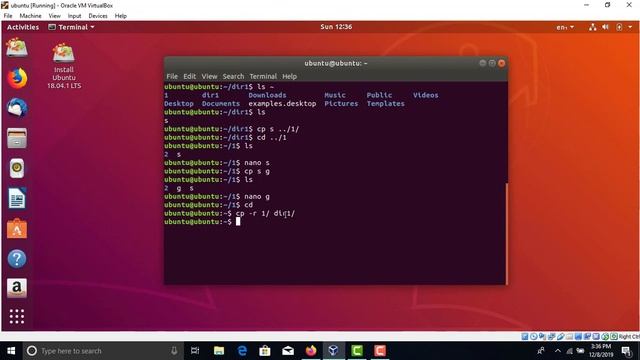This screenshot has height=360, width=640.
Task: Open the terminal's Terminal menu
Action: pos(263,76)
